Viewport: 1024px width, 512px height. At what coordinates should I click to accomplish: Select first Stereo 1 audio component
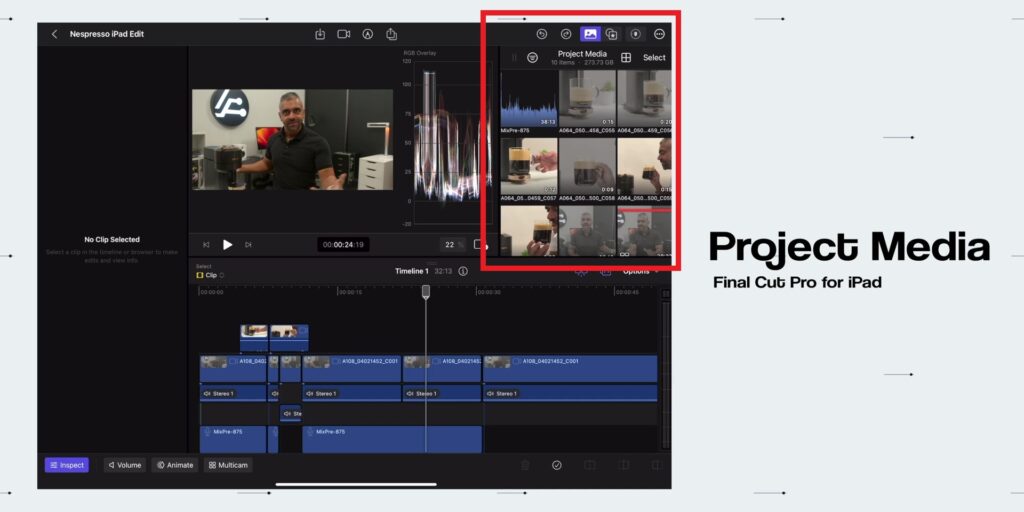233,393
